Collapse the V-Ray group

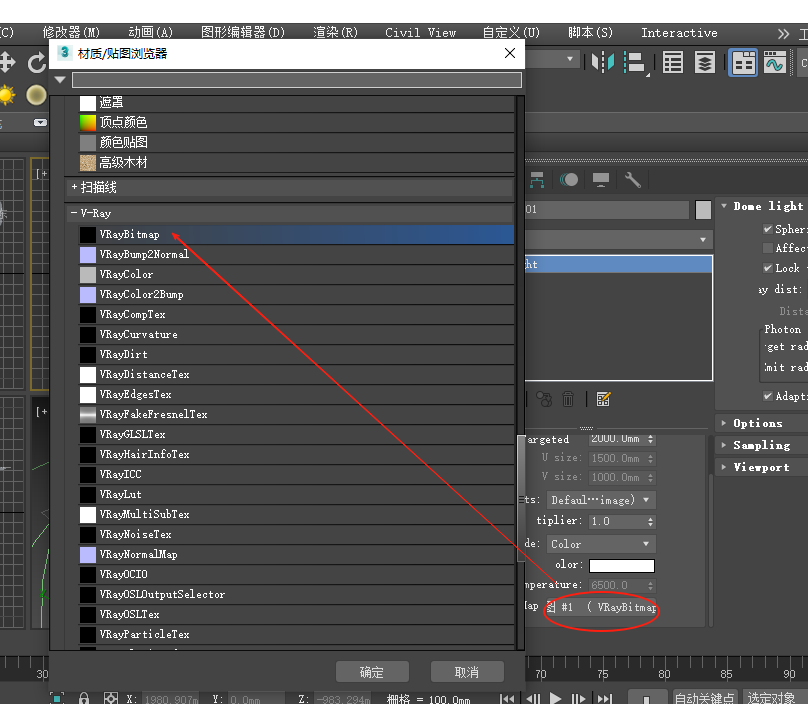[74, 213]
